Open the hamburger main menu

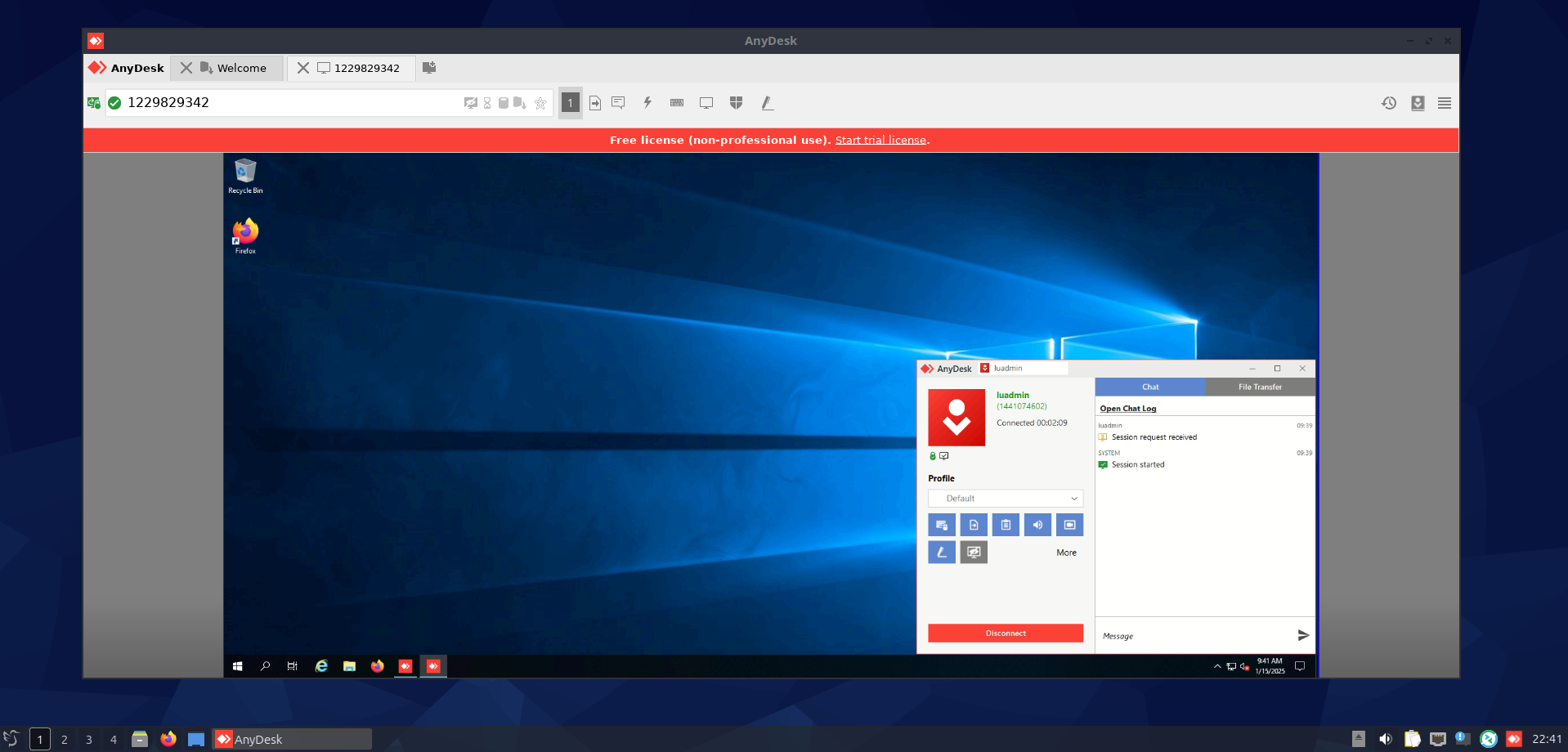[x=1445, y=103]
